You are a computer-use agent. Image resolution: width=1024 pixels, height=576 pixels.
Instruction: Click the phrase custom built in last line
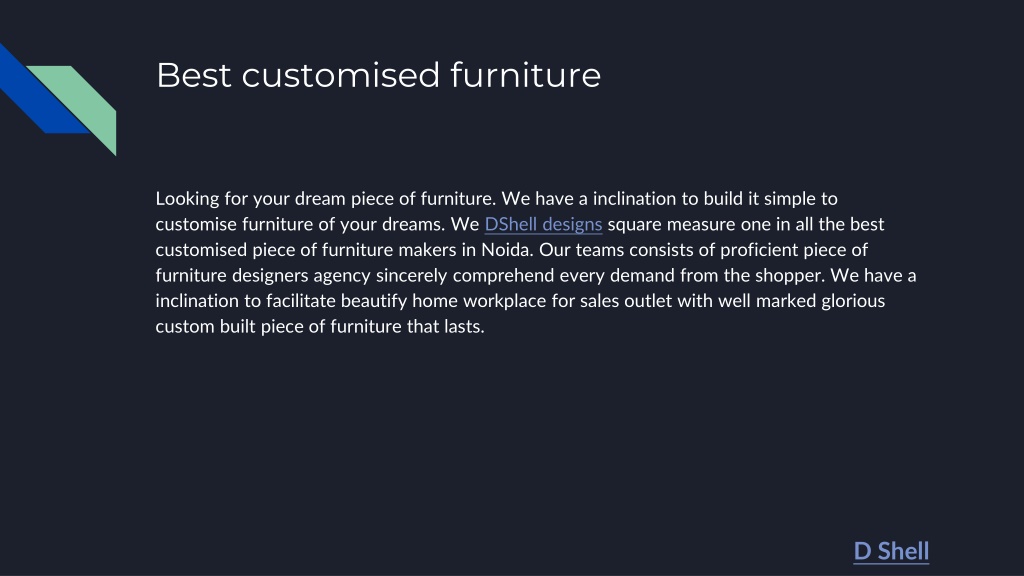205,327
